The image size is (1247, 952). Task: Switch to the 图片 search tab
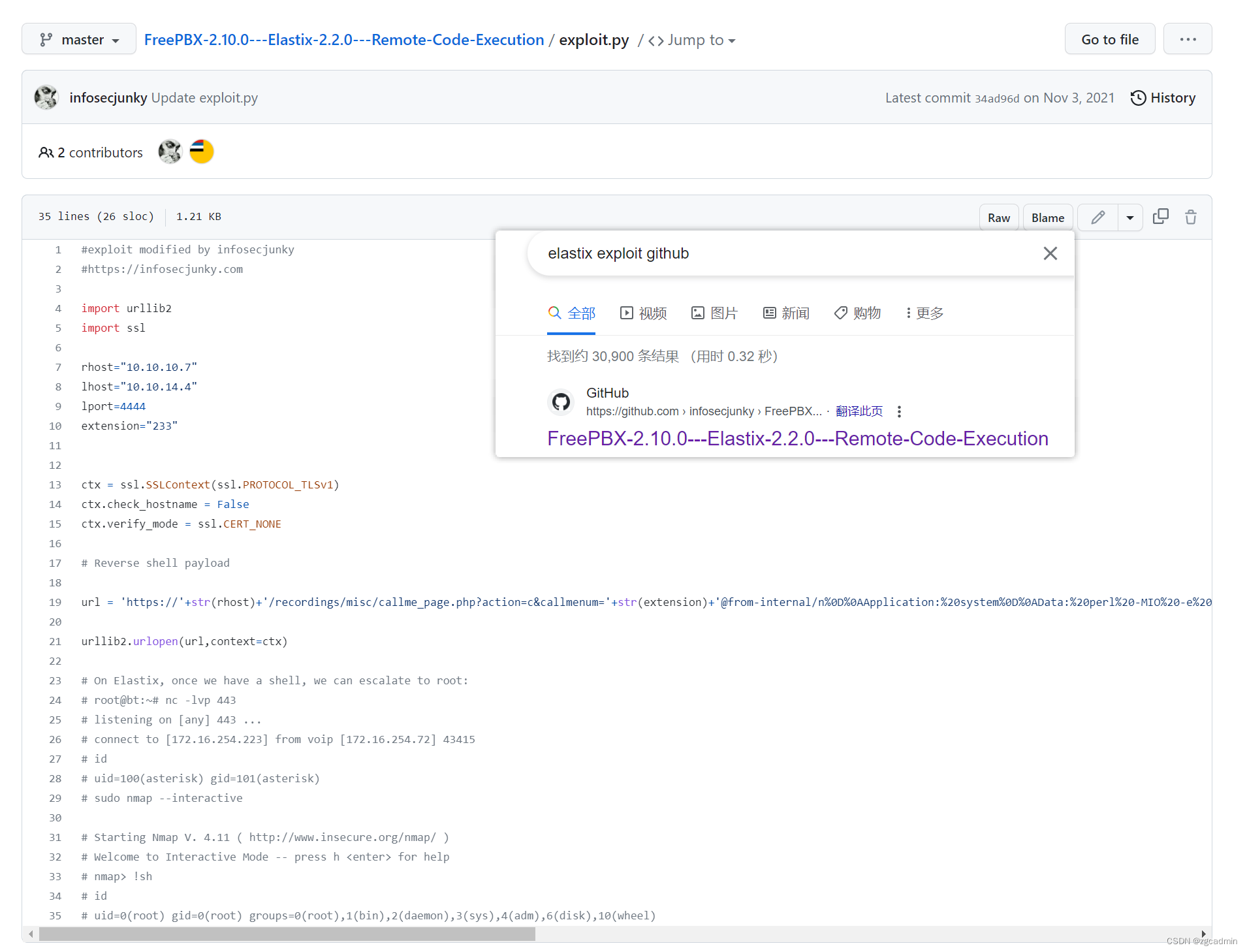(714, 313)
